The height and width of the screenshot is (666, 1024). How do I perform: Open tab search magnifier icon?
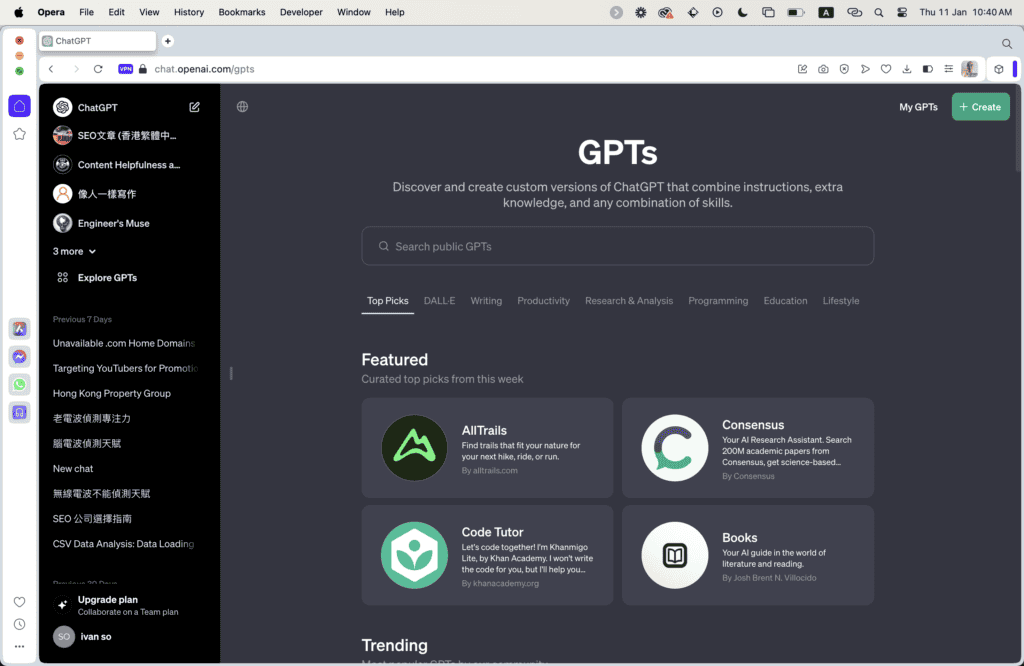click(1006, 44)
